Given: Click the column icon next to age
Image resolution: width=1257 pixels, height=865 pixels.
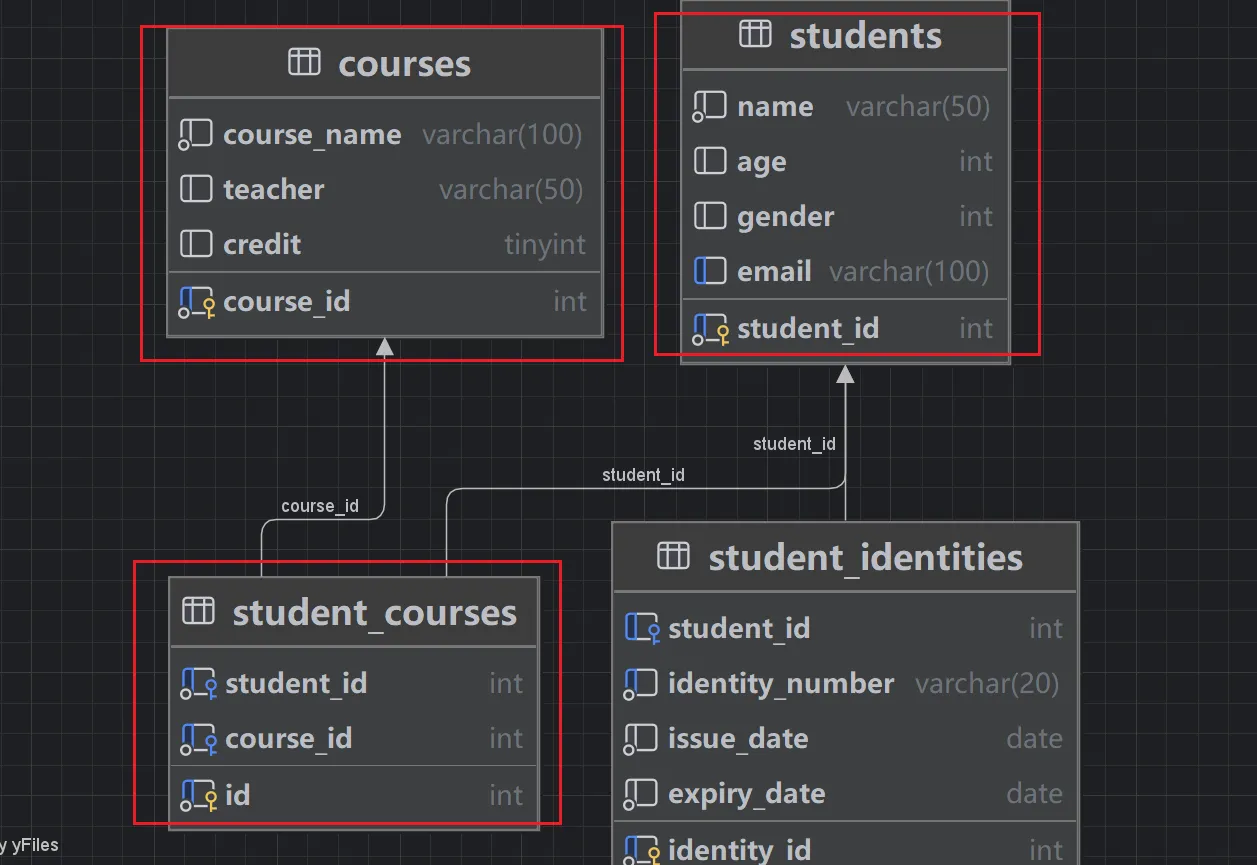Looking at the screenshot, I should click(x=710, y=161).
